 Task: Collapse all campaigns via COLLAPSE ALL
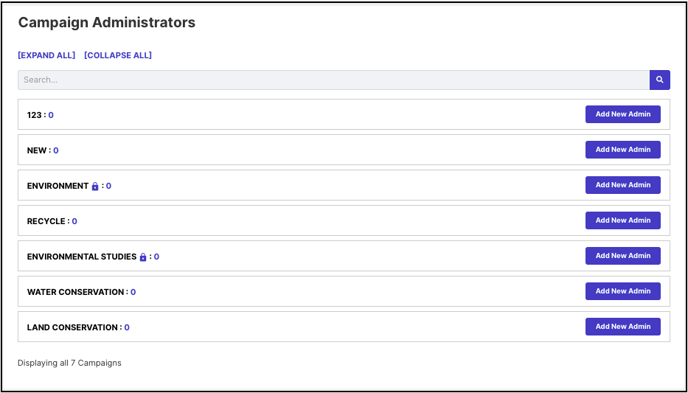tap(118, 55)
